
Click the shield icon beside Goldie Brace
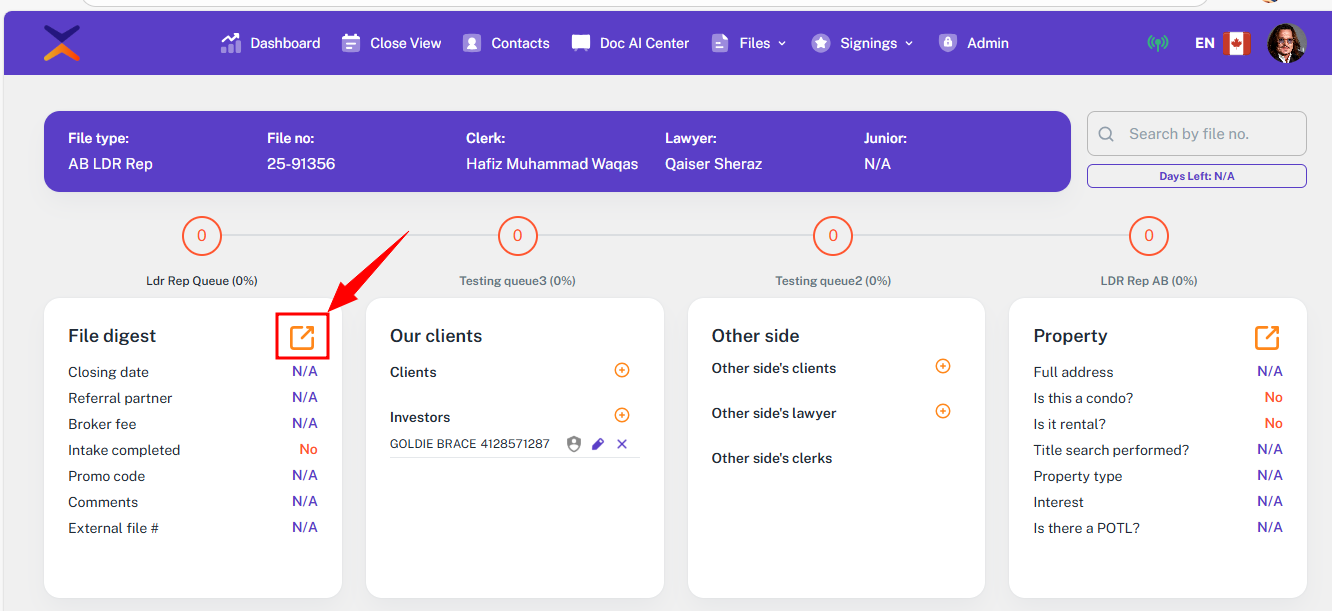click(574, 444)
